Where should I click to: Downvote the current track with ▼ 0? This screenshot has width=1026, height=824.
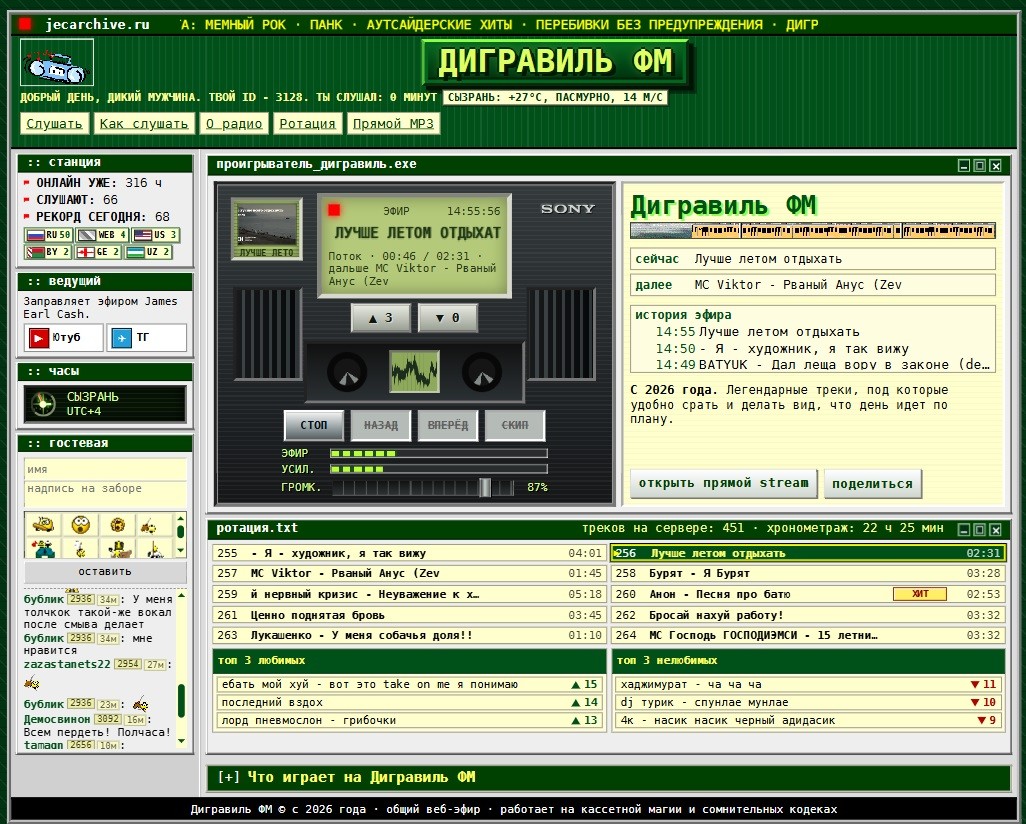[x=448, y=318]
